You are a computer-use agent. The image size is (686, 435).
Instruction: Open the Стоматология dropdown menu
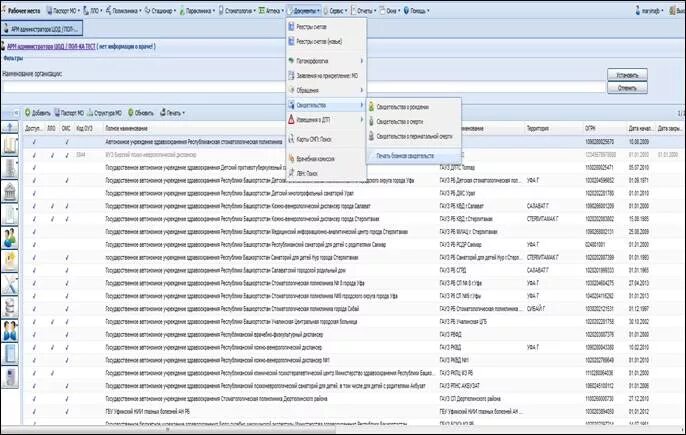tap(237, 11)
